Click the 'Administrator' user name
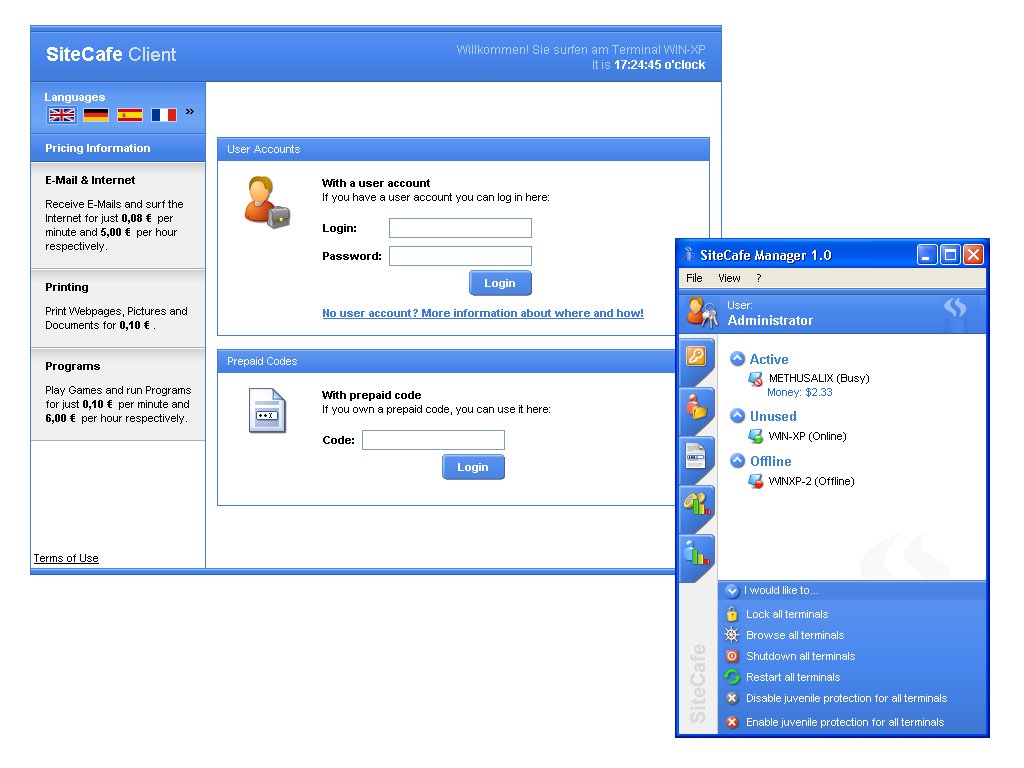Screen dimensions: 1024x768 click(x=770, y=321)
